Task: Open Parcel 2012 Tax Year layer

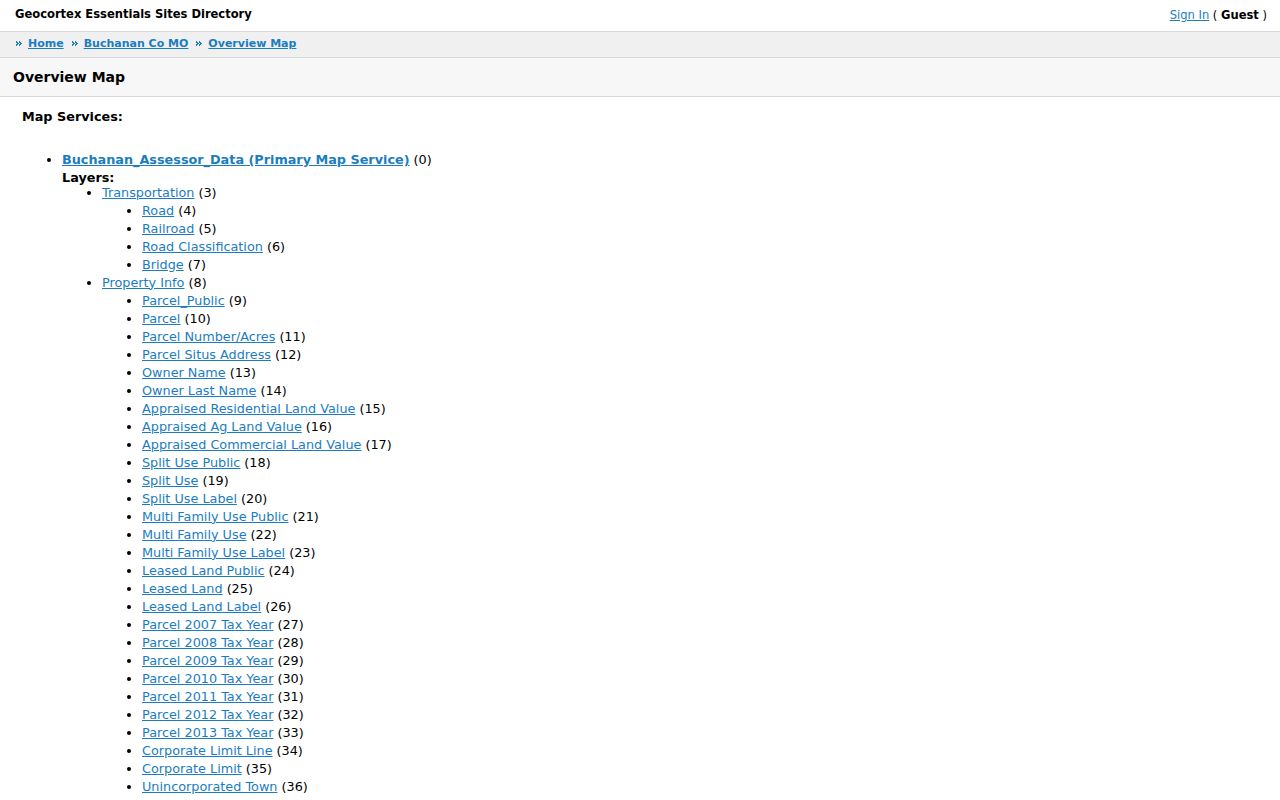Action: click(208, 715)
